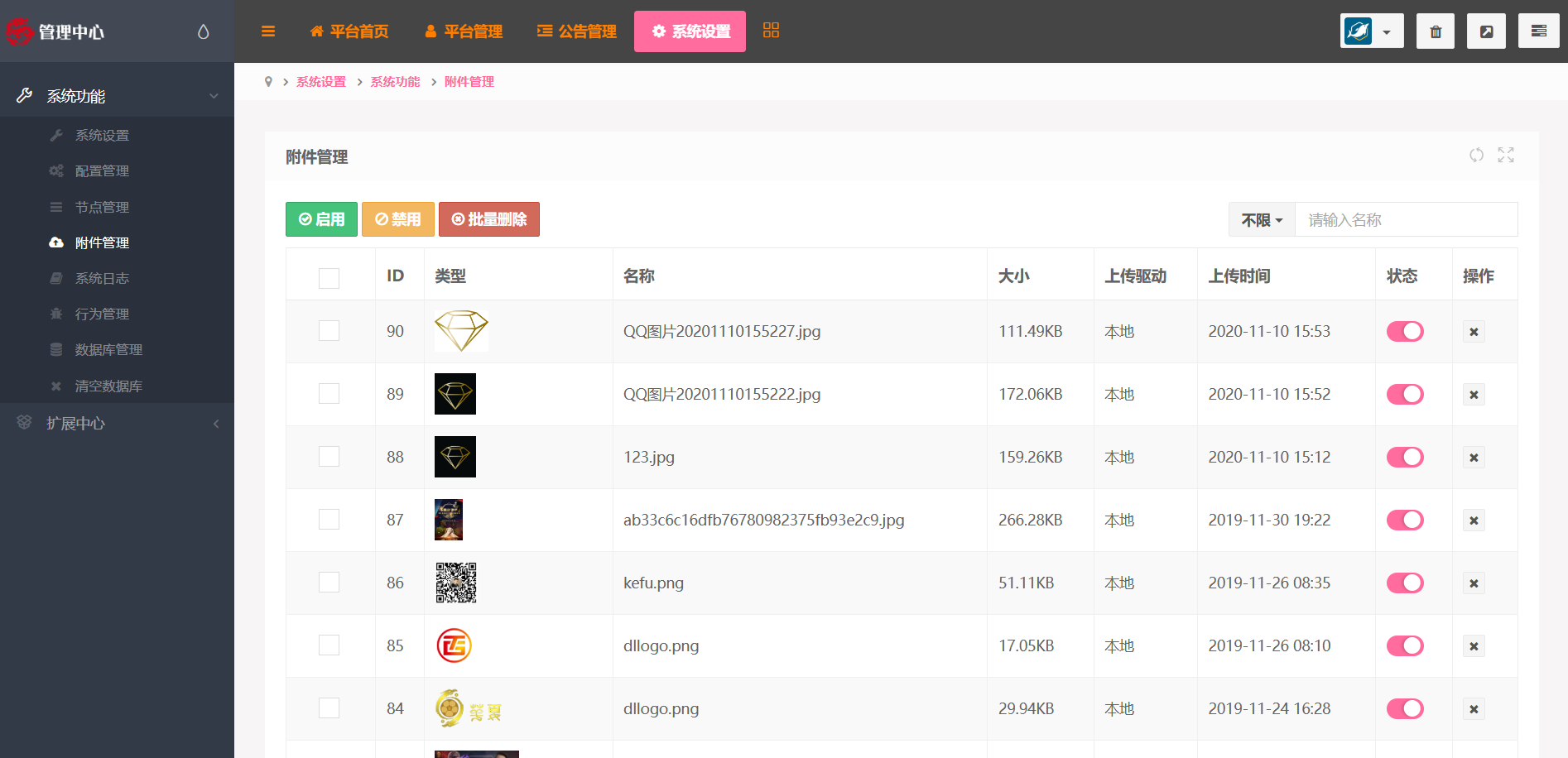
Task: Toggle the status switch for row 84
Action: [1405, 708]
